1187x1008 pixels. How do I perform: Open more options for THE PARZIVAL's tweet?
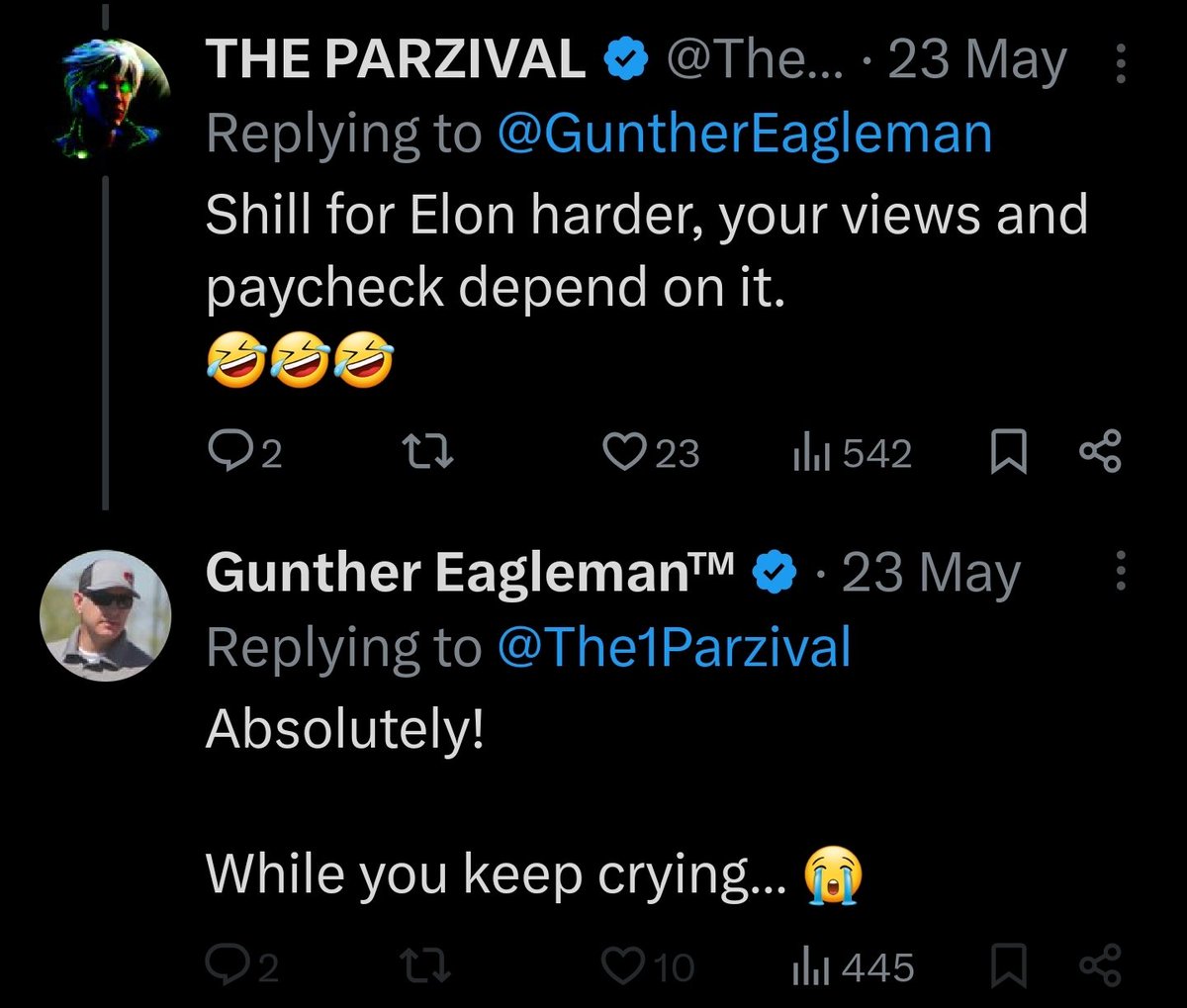[1121, 63]
